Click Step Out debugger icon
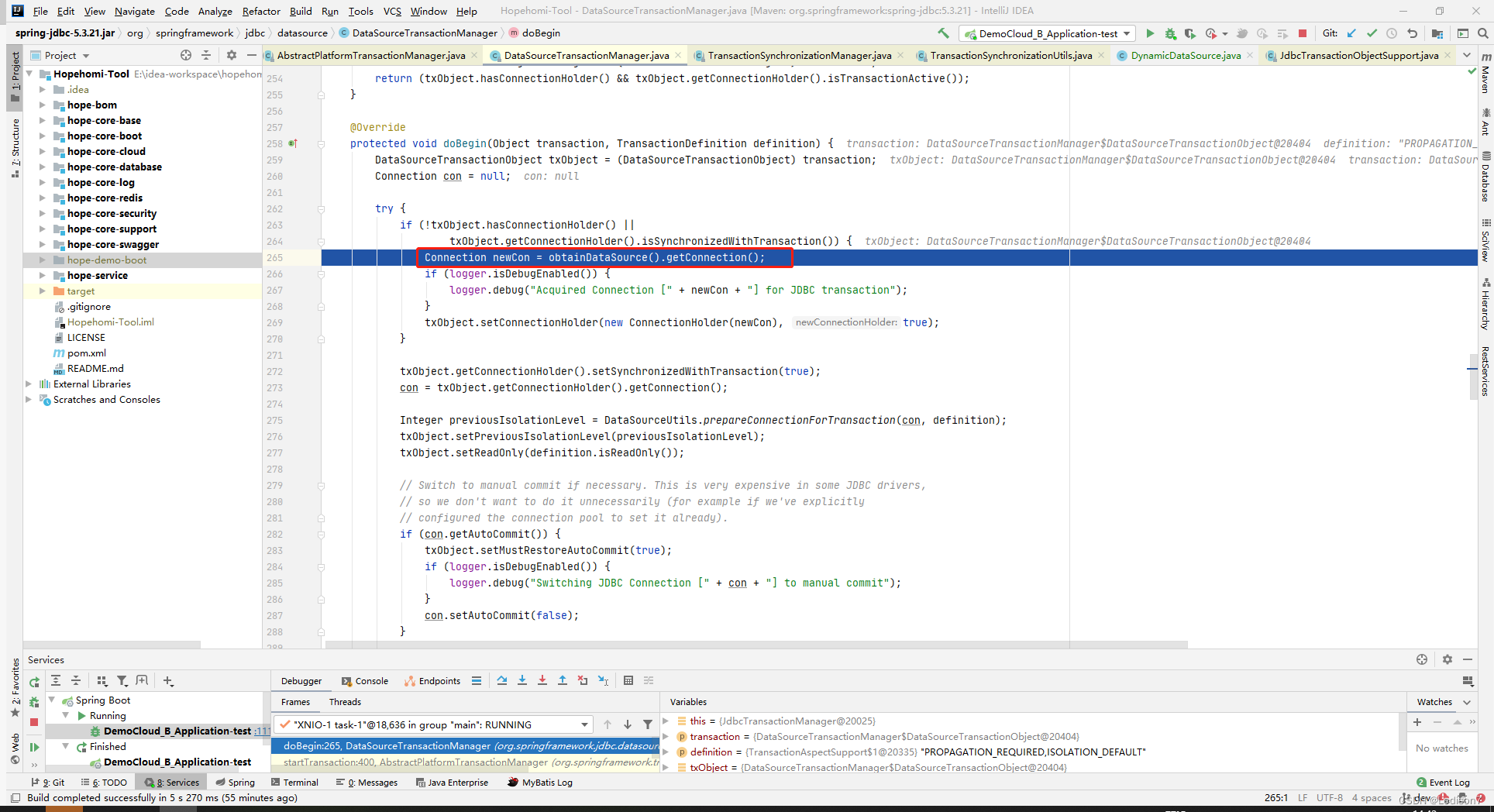The image size is (1494, 812). point(563,680)
